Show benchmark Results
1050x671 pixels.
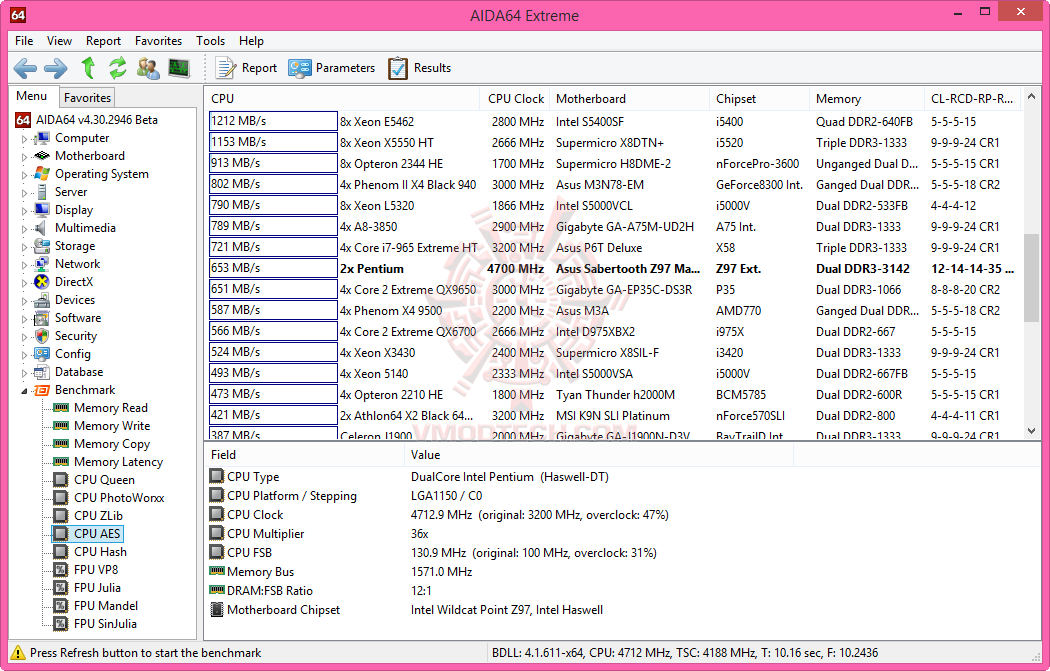(x=419, y=68)
